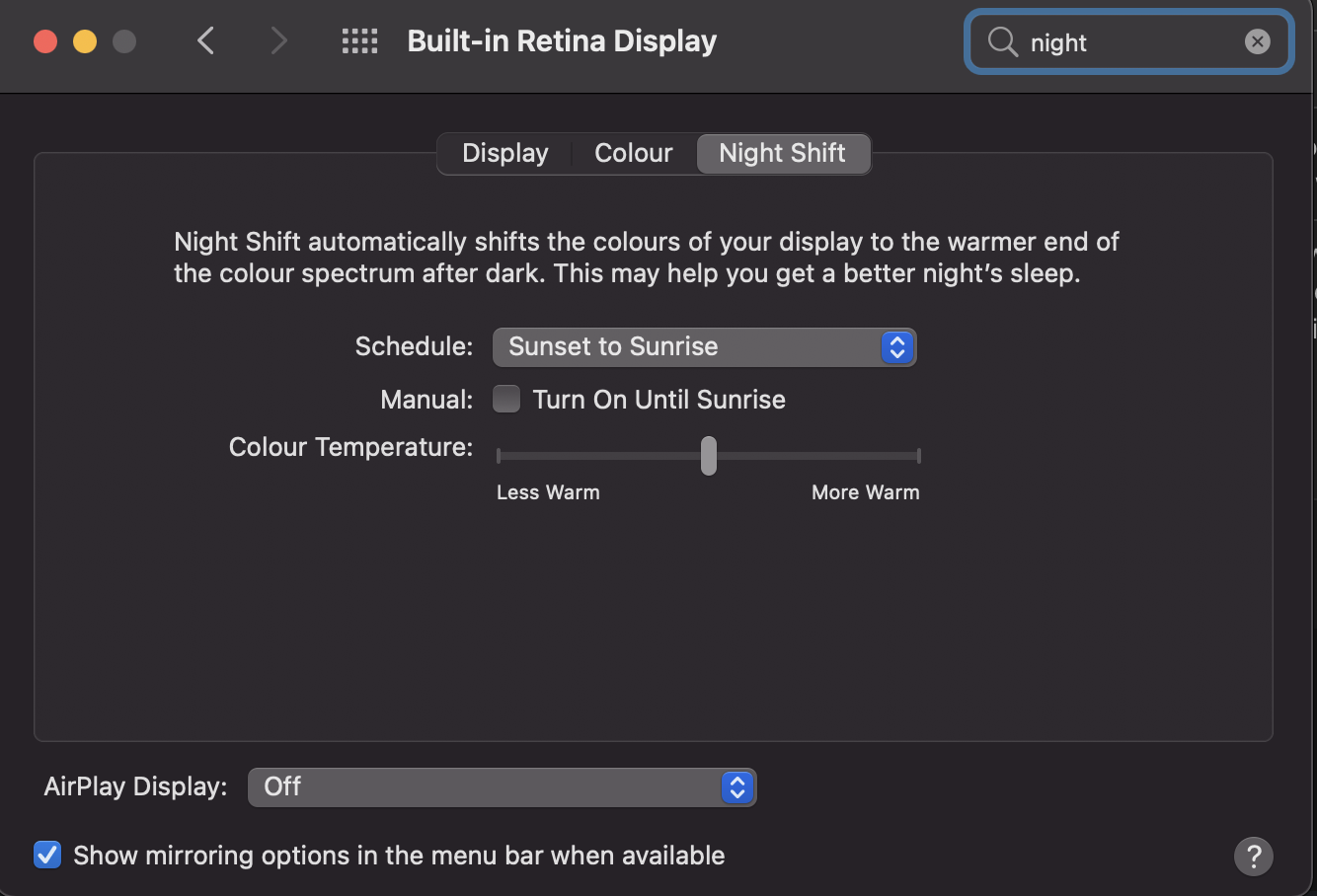Go forward with the right chevron arrow
The height and width of the screenshot is (896, 1317).
[279, 40]
